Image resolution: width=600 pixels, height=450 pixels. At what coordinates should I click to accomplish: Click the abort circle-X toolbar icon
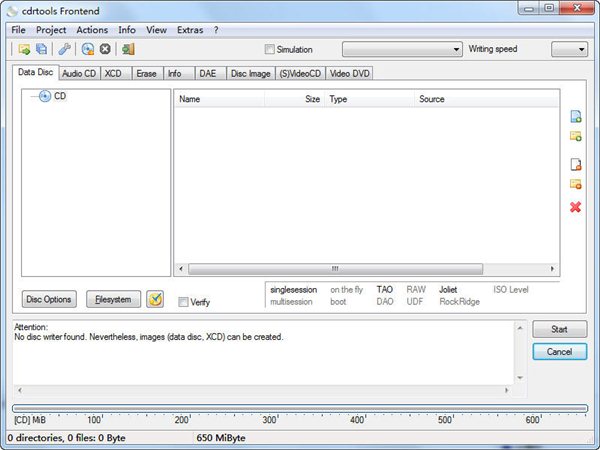pos(105,49)
